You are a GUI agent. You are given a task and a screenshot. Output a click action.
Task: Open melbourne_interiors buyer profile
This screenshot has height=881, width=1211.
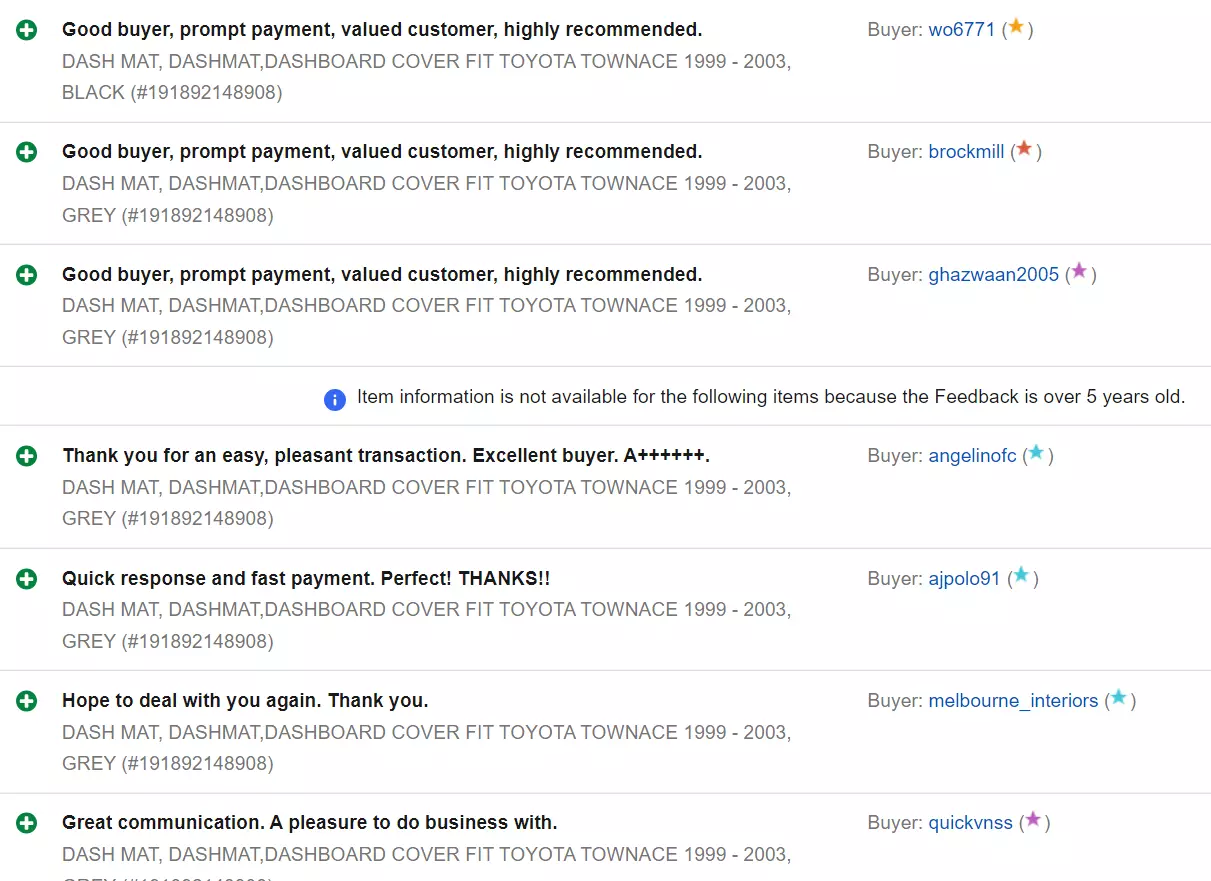click(1013, 701)
